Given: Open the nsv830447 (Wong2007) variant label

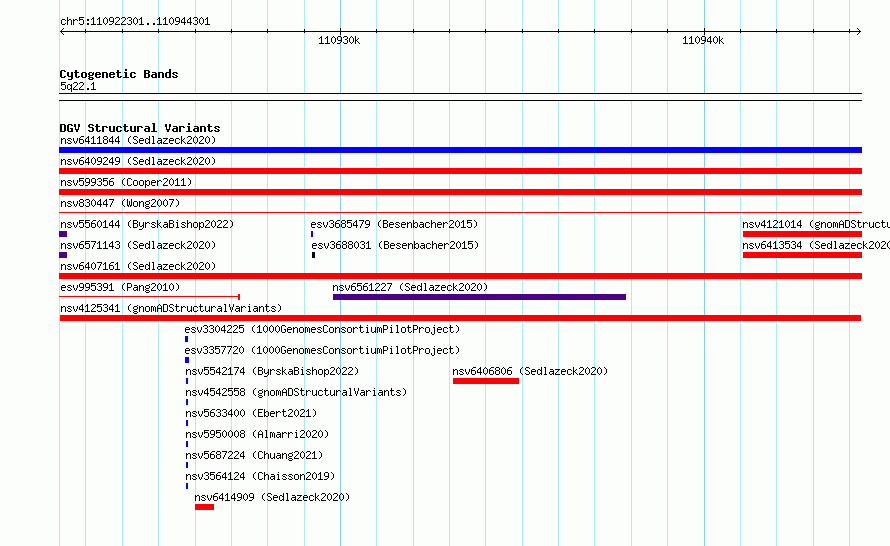Looking at the screenshot, I should pos(120,203).
